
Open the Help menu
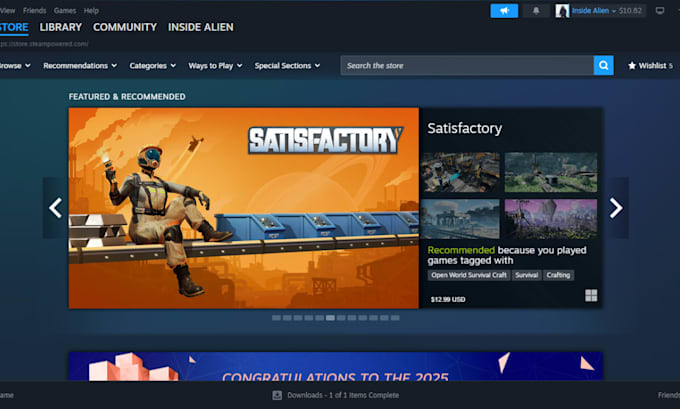pyautogui.click(x=91, y=10)
